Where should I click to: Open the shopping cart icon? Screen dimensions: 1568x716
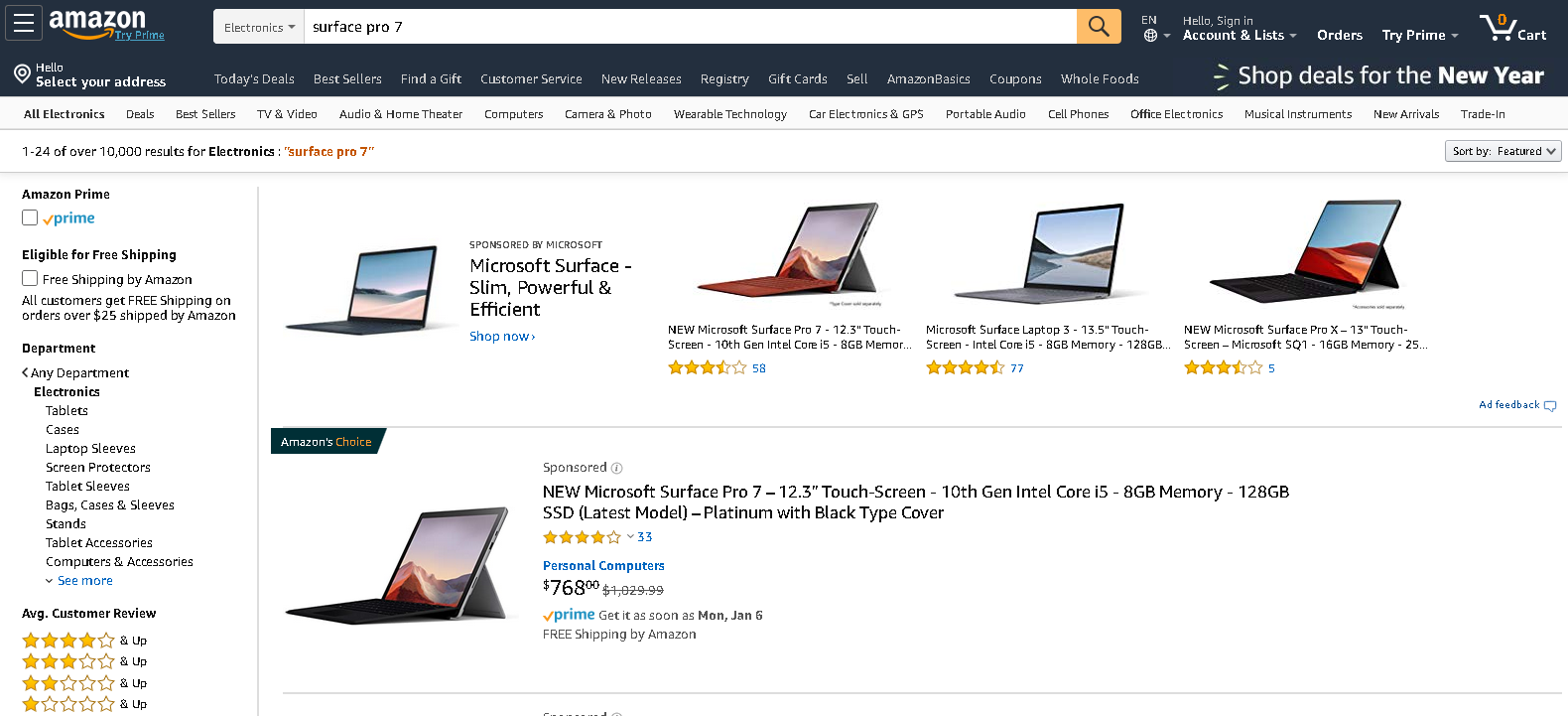(1498, 27)
